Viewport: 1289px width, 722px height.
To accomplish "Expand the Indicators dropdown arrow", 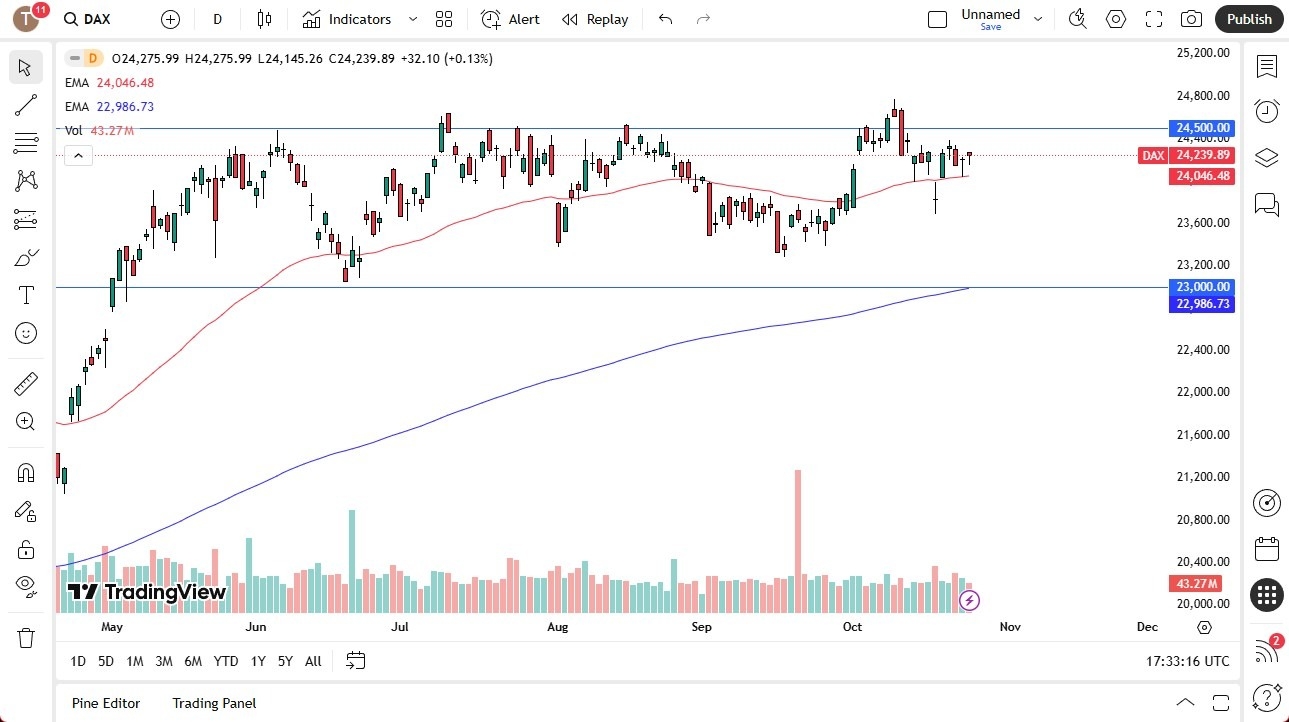I will tap(412, 18).
